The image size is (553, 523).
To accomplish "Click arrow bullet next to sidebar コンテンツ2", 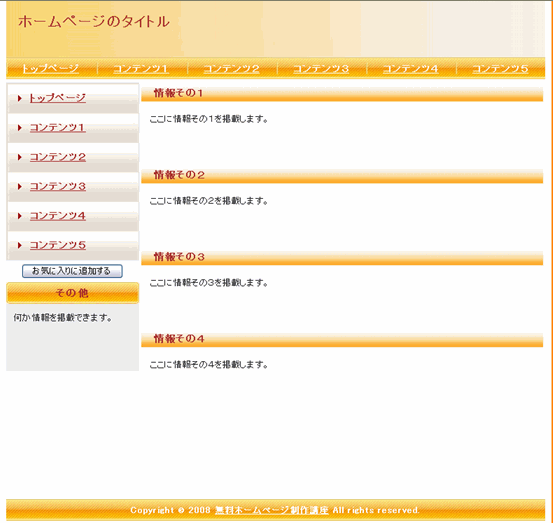I will (x=20, y=157).
